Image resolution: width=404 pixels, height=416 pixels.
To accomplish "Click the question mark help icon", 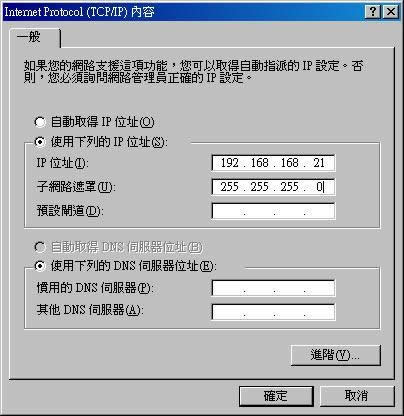I will click(373, 12).
